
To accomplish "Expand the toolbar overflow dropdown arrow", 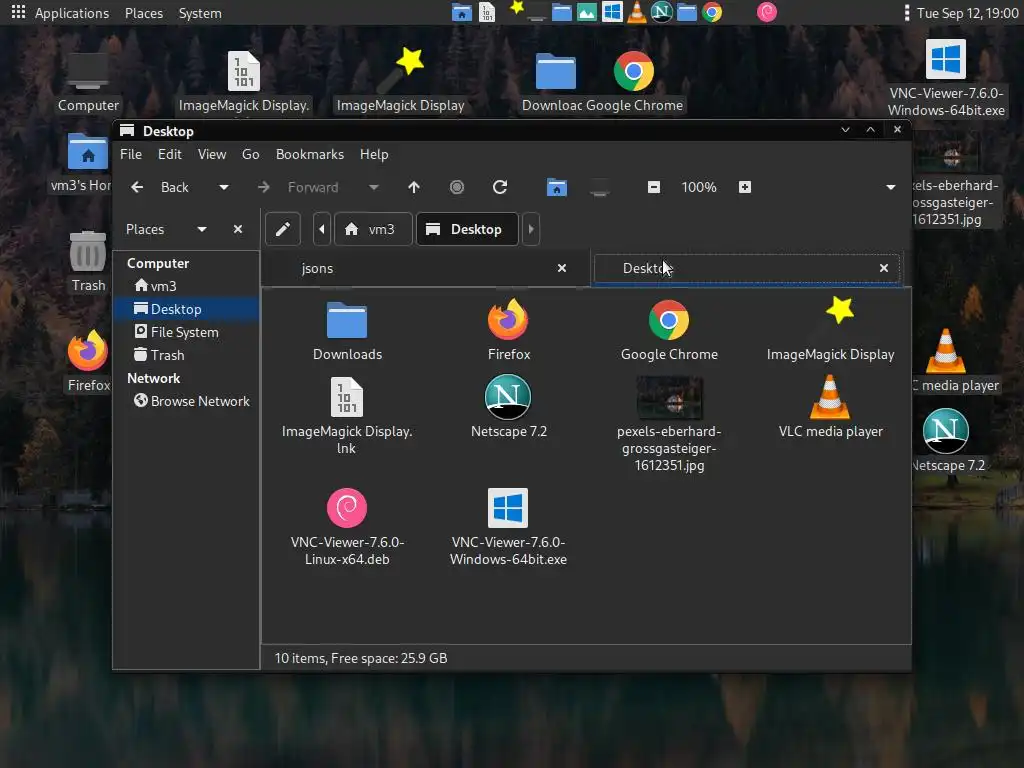I will coord(891,187).
